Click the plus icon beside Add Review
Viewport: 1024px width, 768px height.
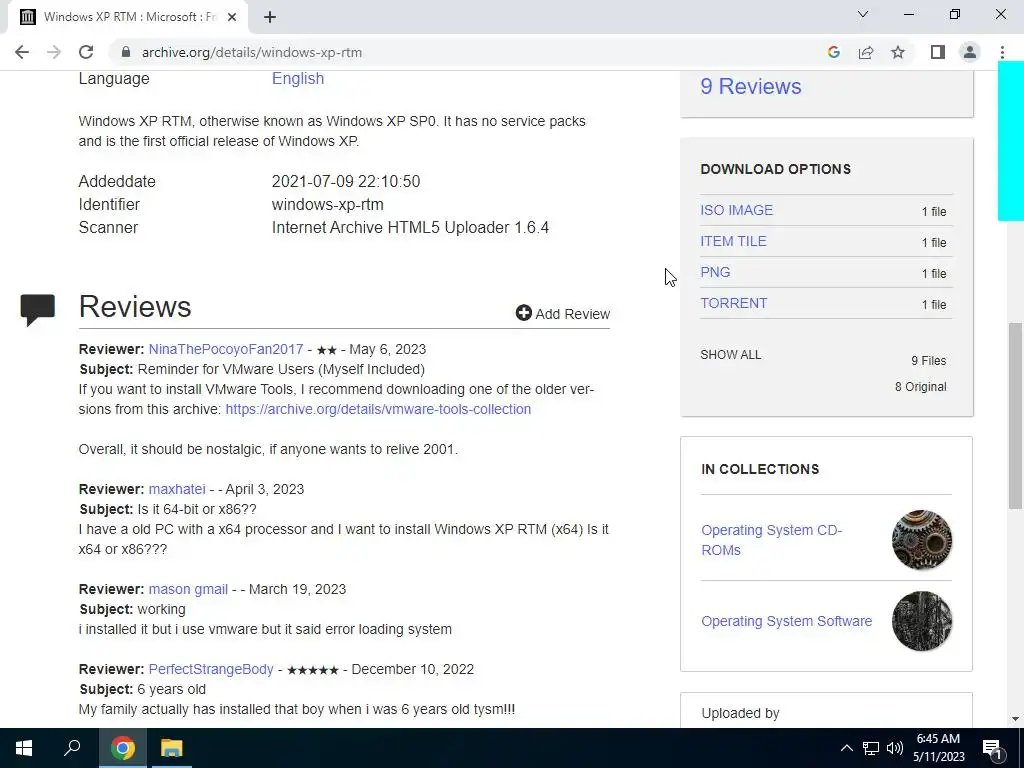click(524, 313)
